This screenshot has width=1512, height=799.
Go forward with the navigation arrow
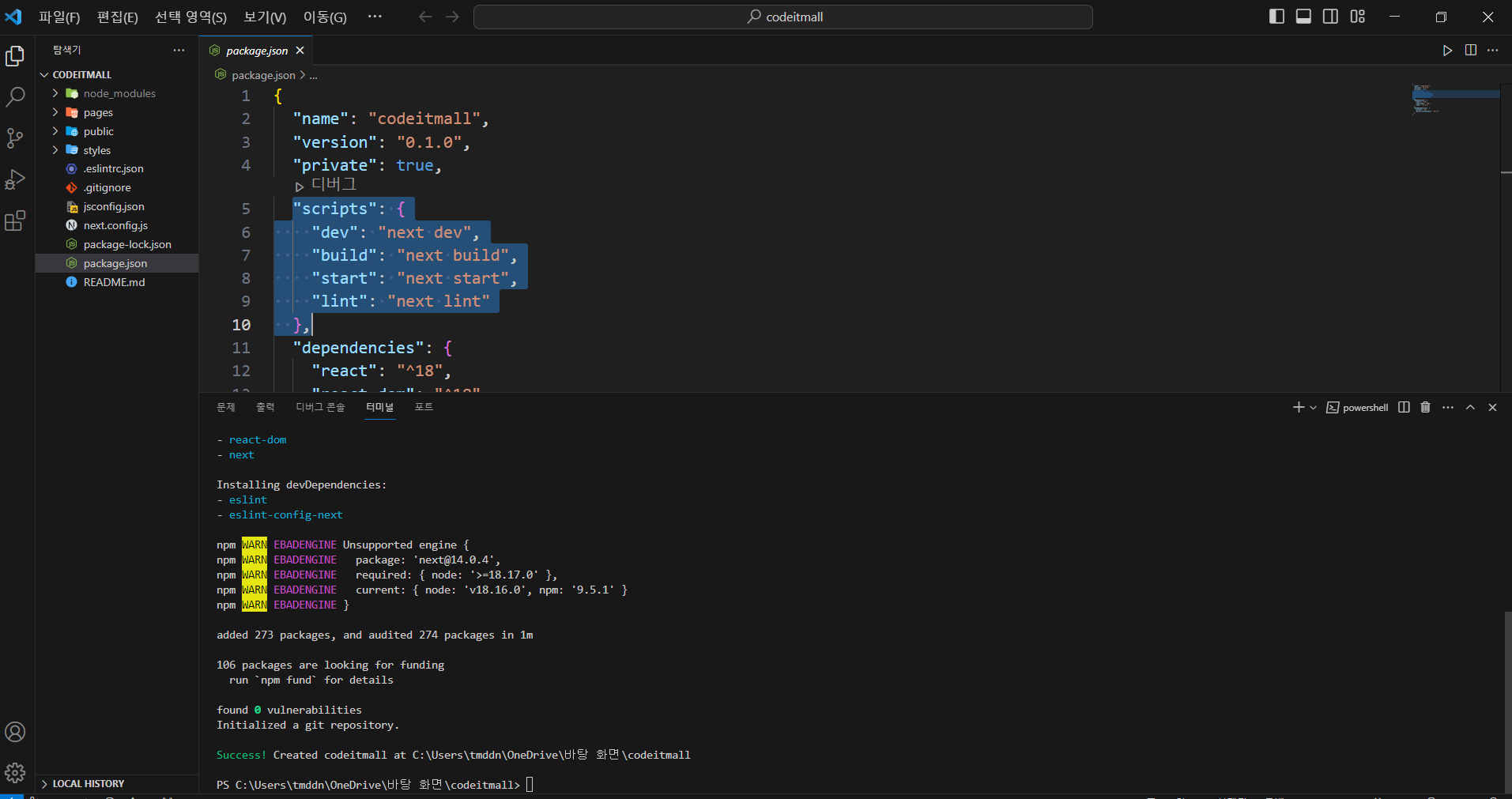click(452, 17)
